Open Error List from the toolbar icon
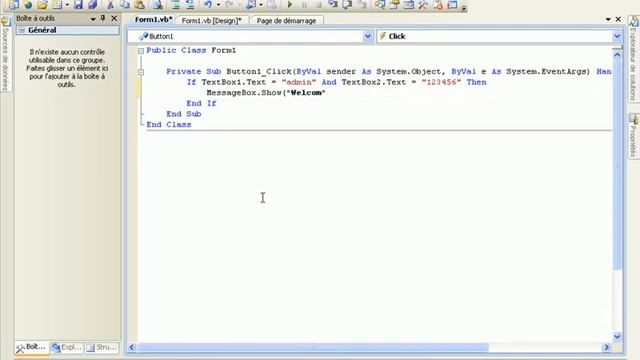Screen dimensions: 640x360 point(438,4)
